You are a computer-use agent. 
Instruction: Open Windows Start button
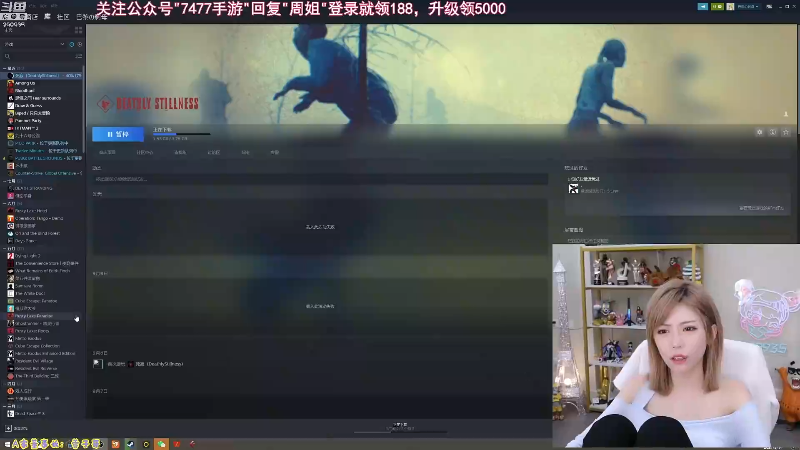click(7, 444)
